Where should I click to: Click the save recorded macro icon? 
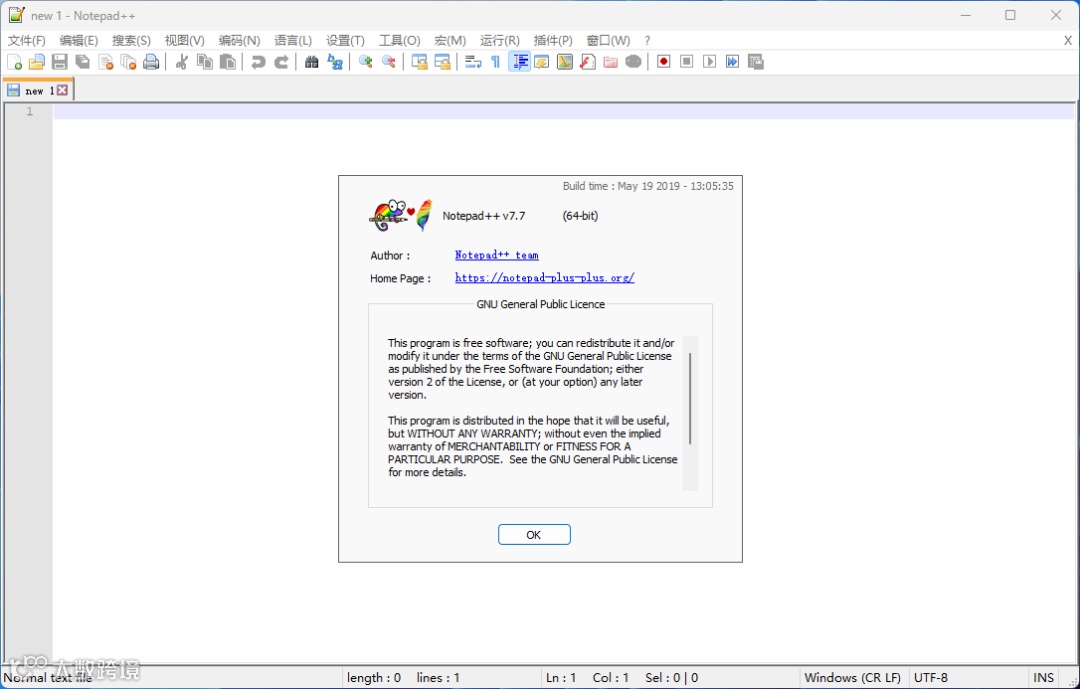pos(756,62)
